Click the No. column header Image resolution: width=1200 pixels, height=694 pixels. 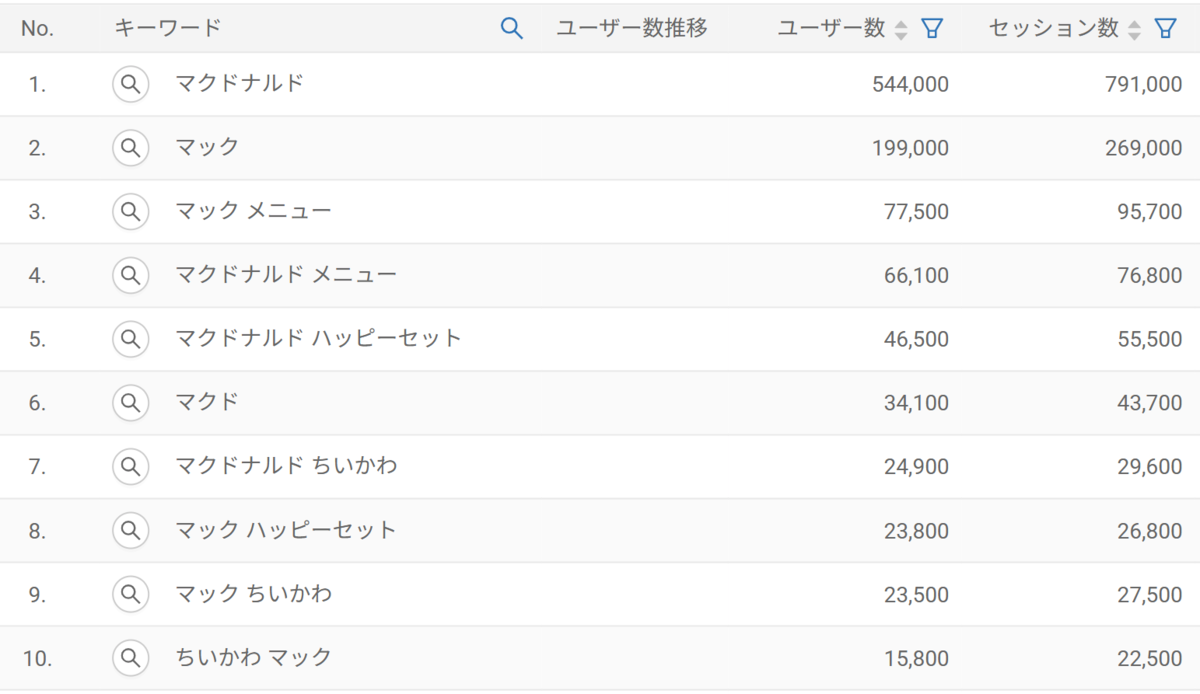pos(37,29)
